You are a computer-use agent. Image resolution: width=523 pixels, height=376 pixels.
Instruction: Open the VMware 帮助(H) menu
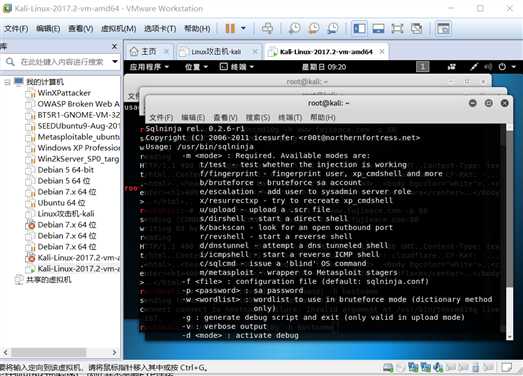pyautogui.click(x=197, y=29)
